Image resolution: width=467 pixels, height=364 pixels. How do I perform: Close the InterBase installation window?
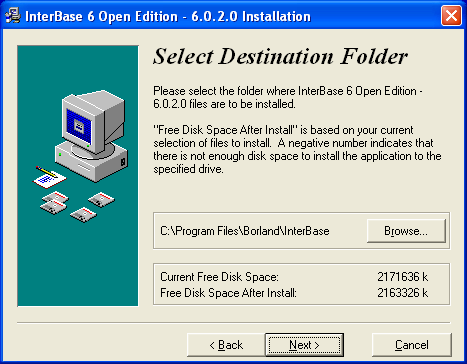451,15
